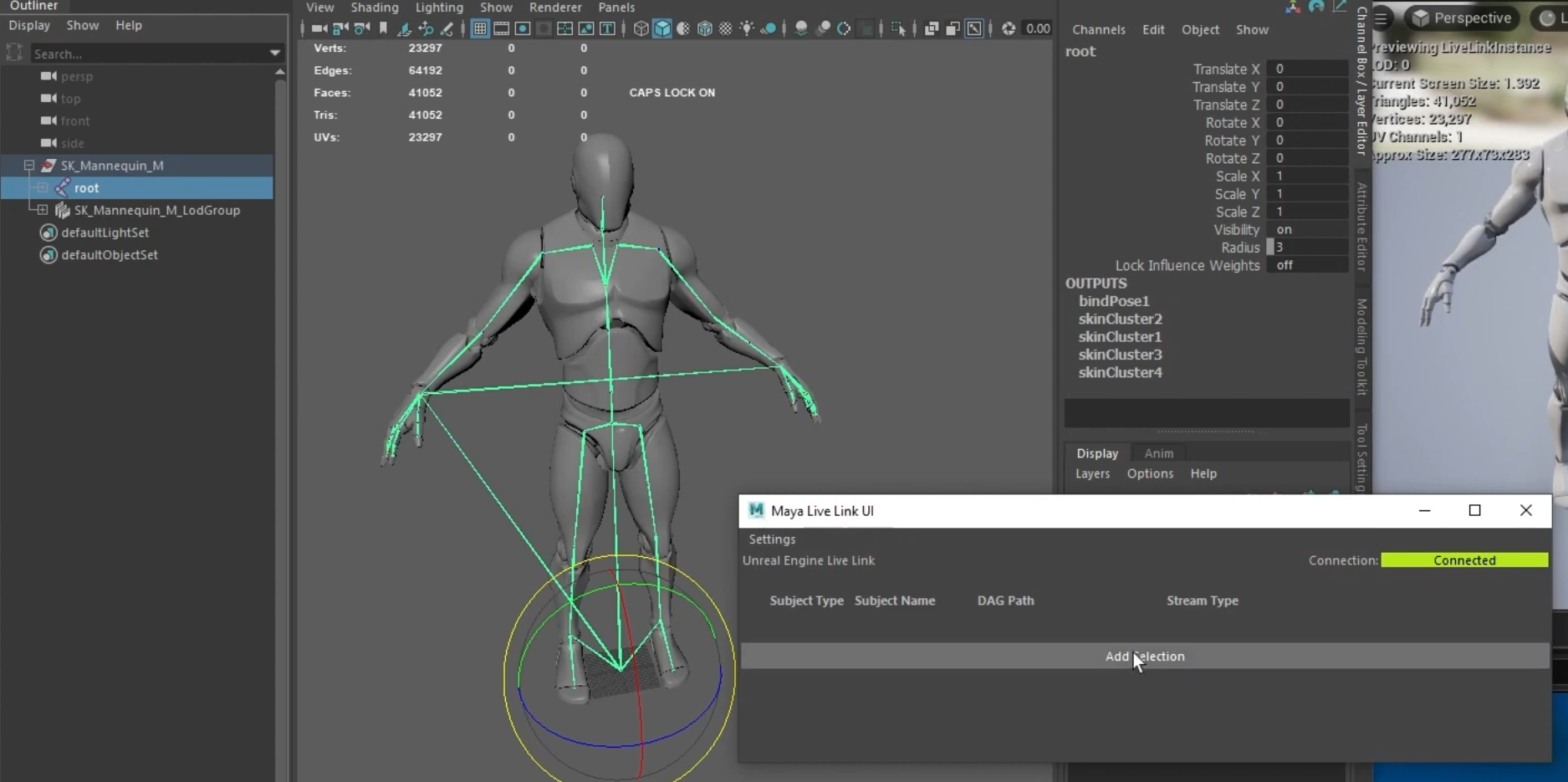Click the viewport bookmark icon

pos(383,28)
